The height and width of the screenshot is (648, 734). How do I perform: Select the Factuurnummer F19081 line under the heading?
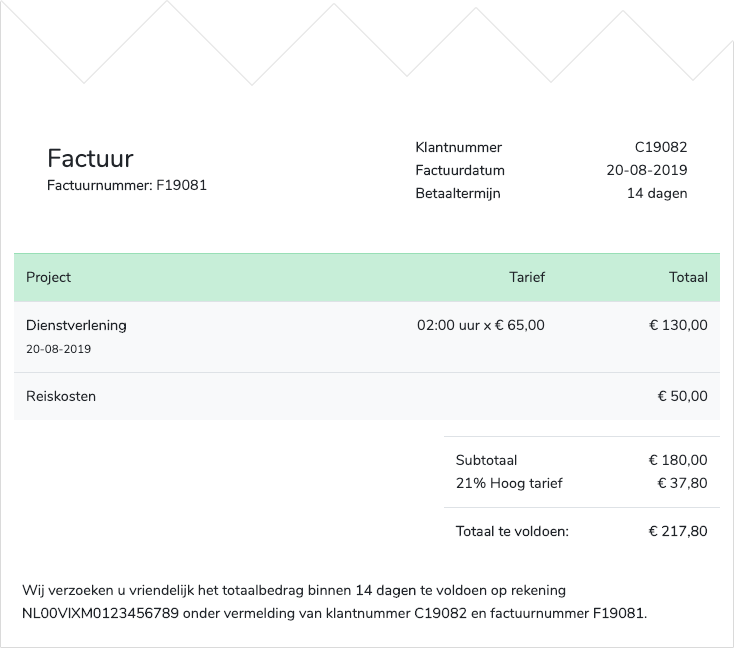click(127, 185)
